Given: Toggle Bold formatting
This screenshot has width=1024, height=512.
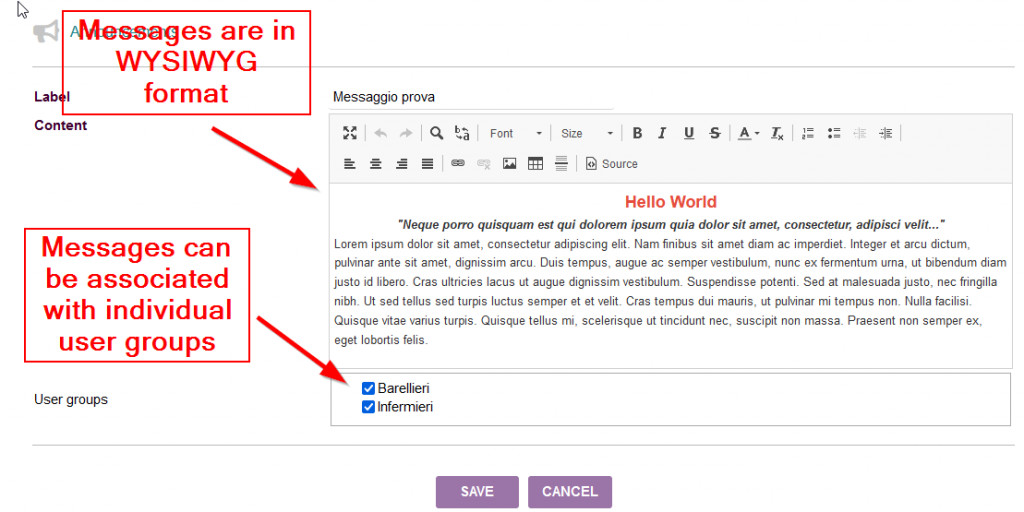Looking at the screenshot, I should coord(636,133).
